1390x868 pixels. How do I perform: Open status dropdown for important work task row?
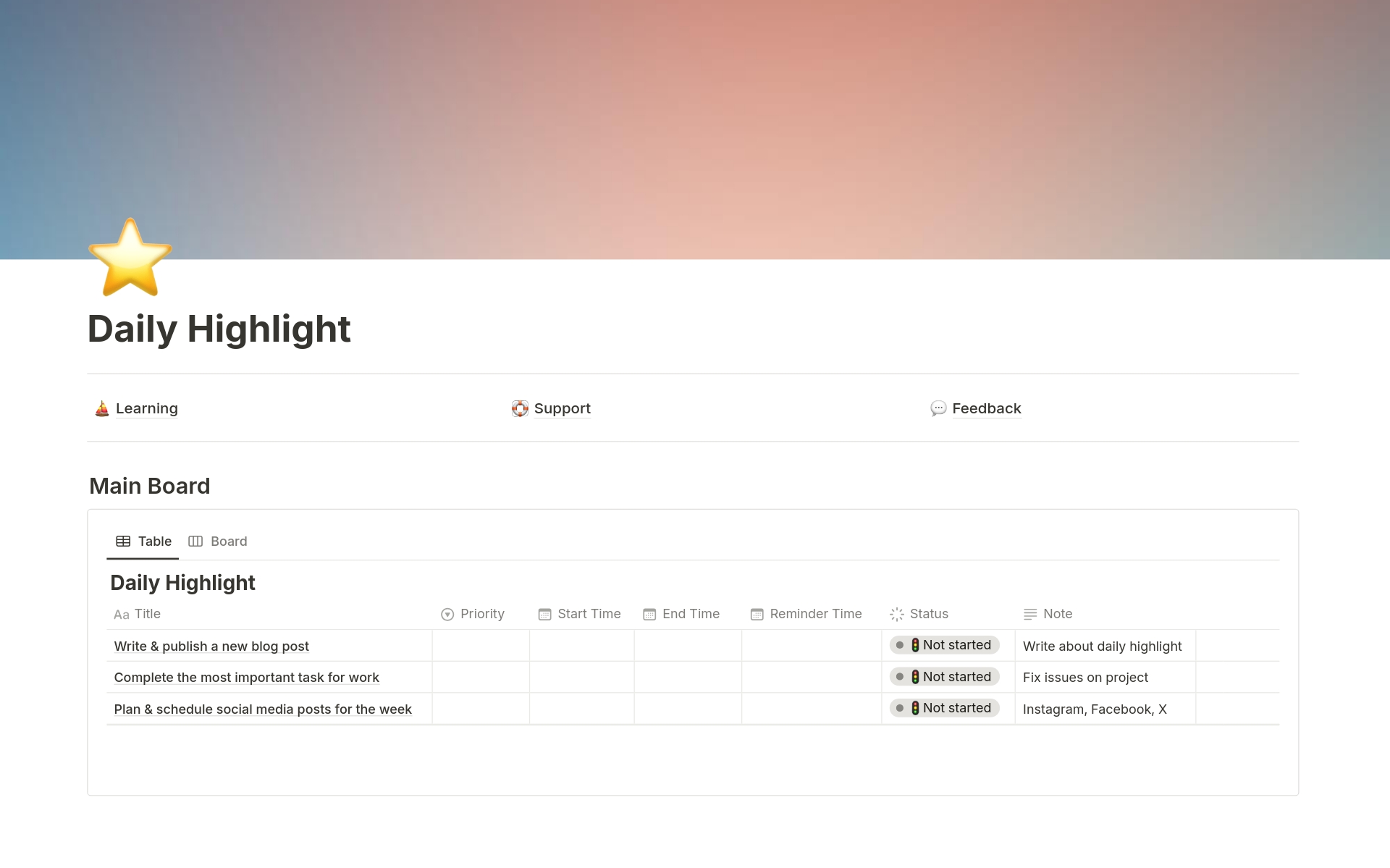(944, 677)
